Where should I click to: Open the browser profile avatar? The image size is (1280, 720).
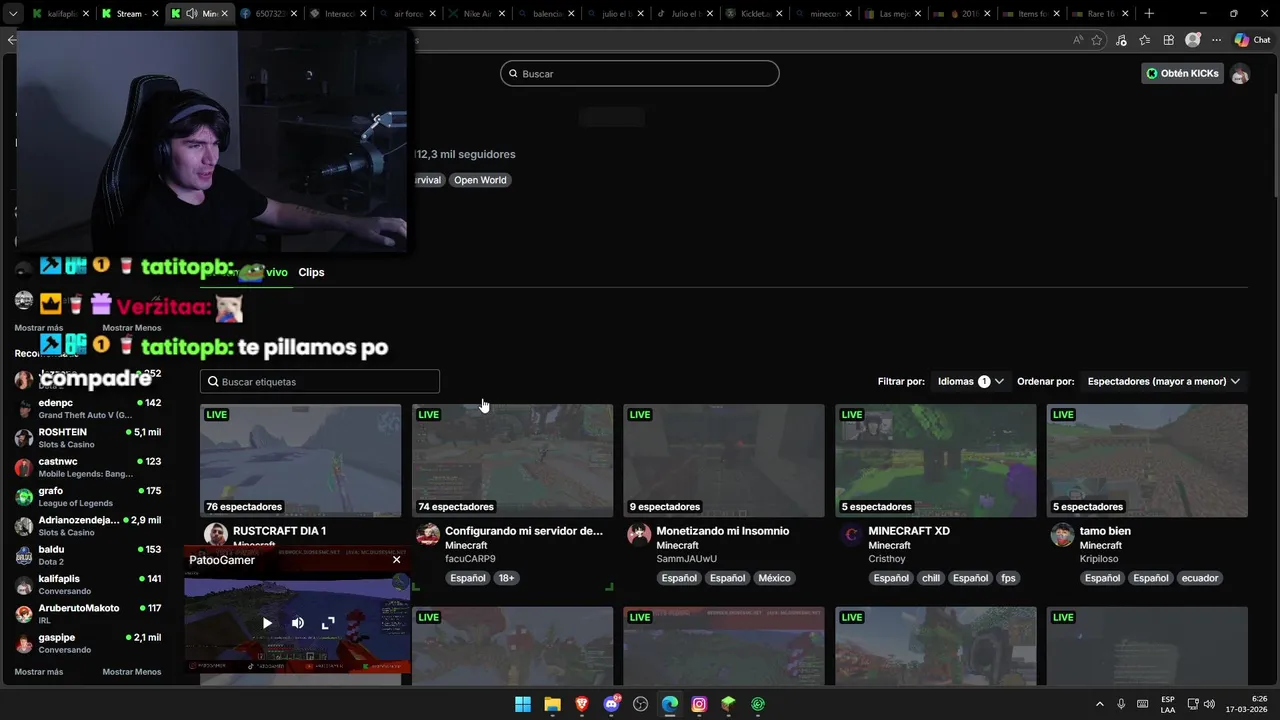tap(1192, 40)
